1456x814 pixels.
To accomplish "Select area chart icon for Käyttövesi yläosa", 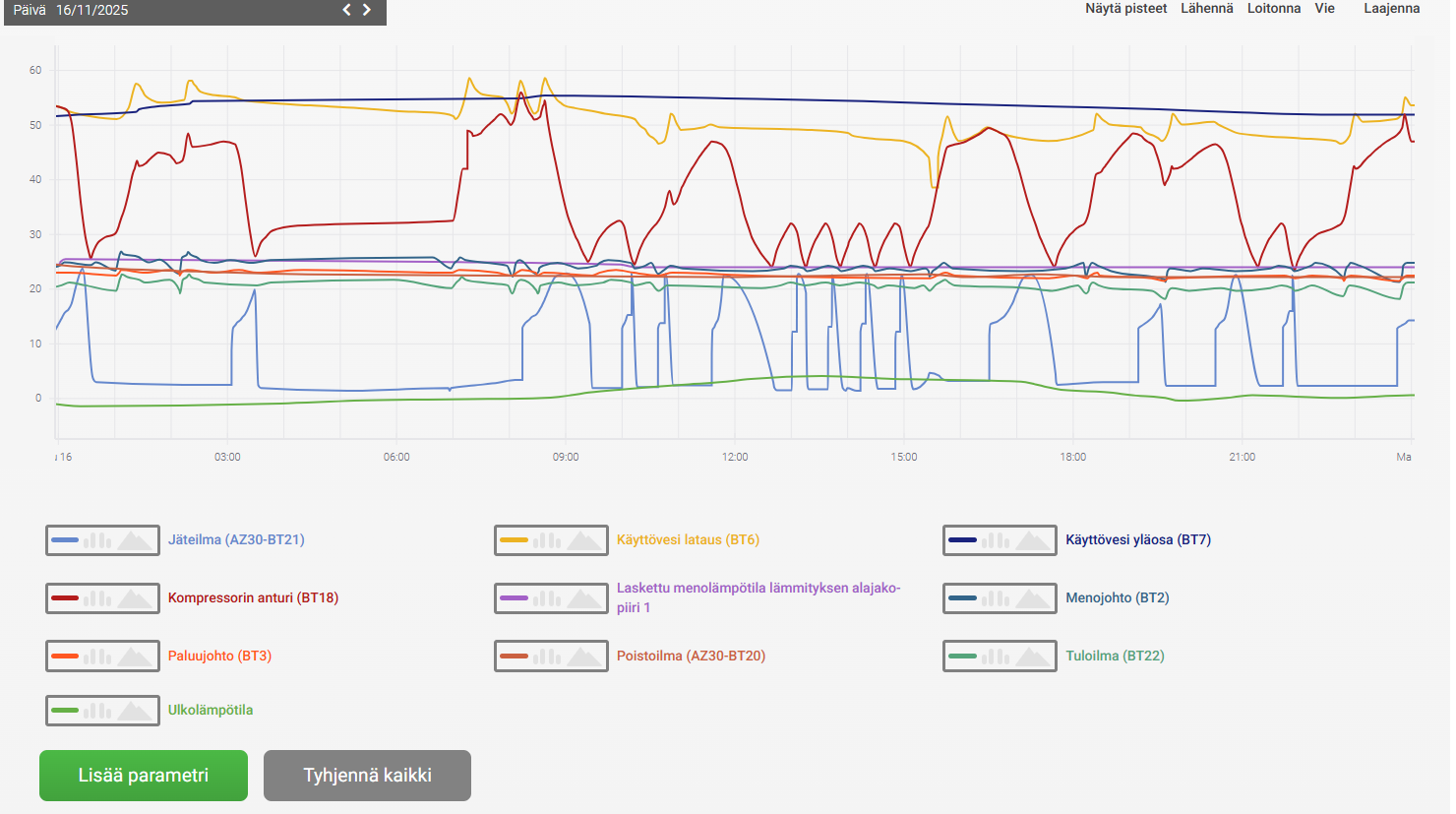I will click(x=1032, y=540).
